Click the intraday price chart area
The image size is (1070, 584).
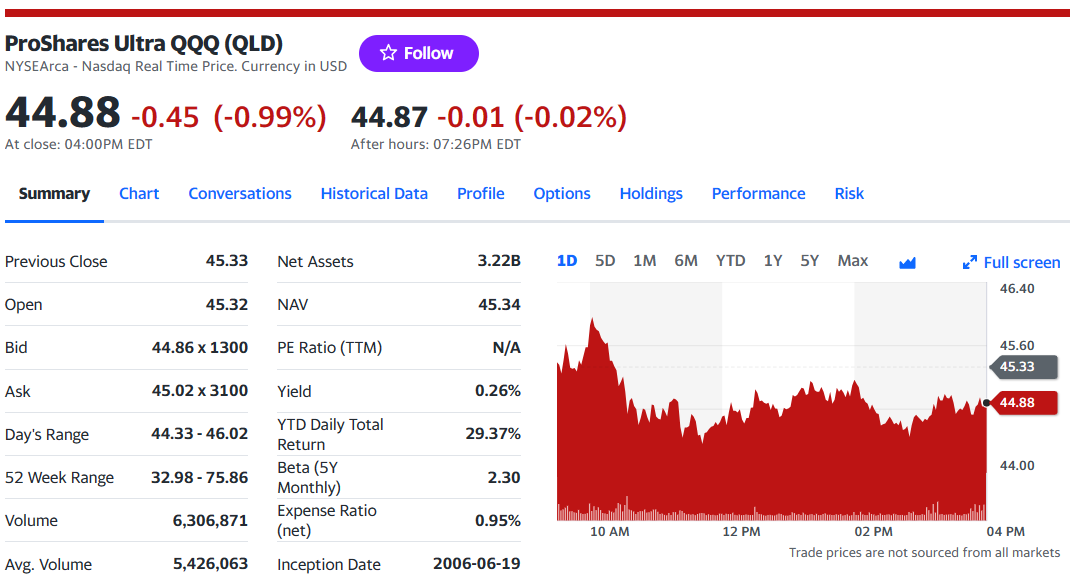click(772, 401)
